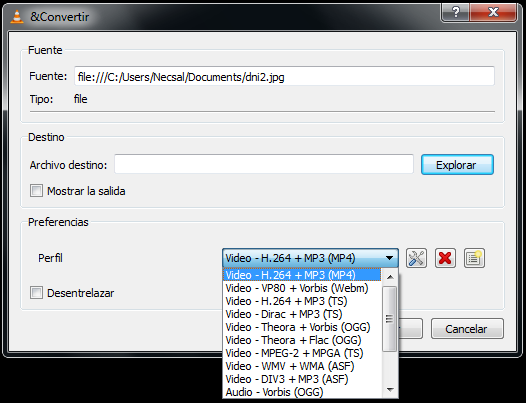This screenshot has width=526, height=403.
Task: Enable the Mostrar la salida checkbox
Action: (x=36, y=191)
